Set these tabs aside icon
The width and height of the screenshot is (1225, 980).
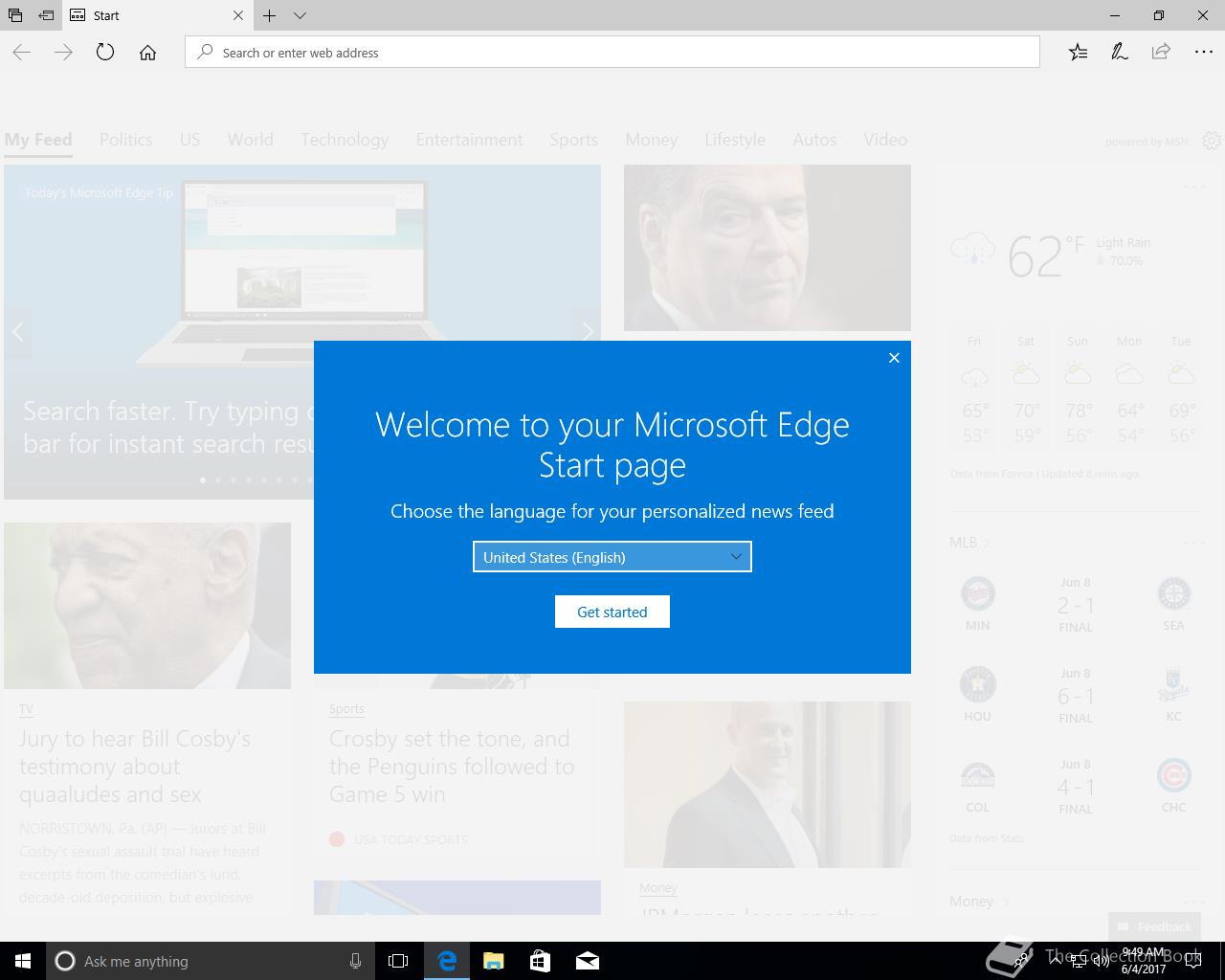[x=46, y=15]
